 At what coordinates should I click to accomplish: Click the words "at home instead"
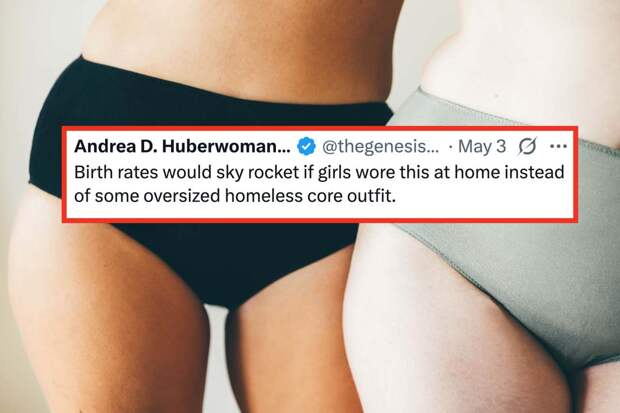(499, 172)
